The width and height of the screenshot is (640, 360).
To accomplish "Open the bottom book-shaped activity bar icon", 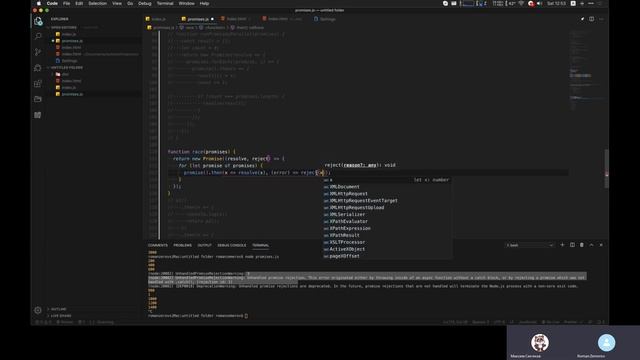I will pyautogui.click(x=38, y=115).
